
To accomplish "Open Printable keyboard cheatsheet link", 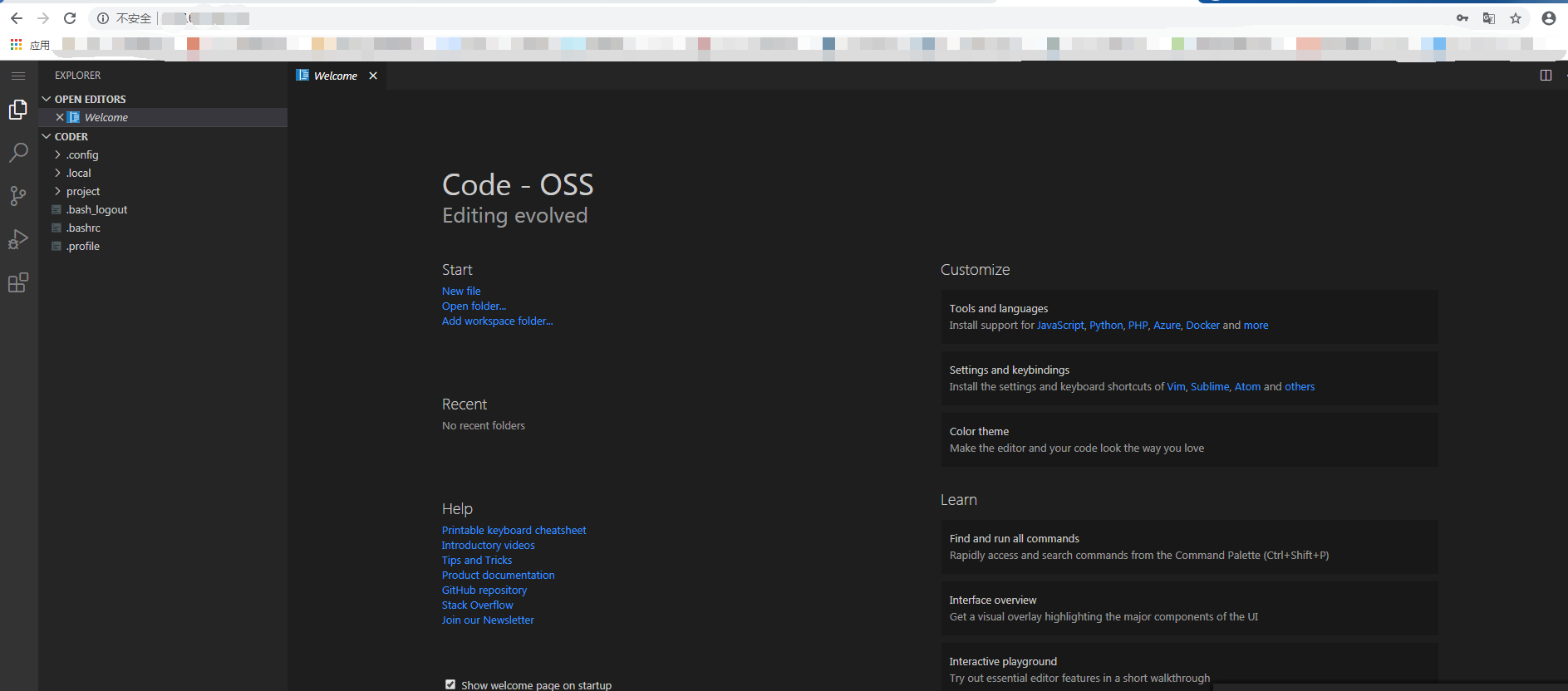I will [514, 531].
